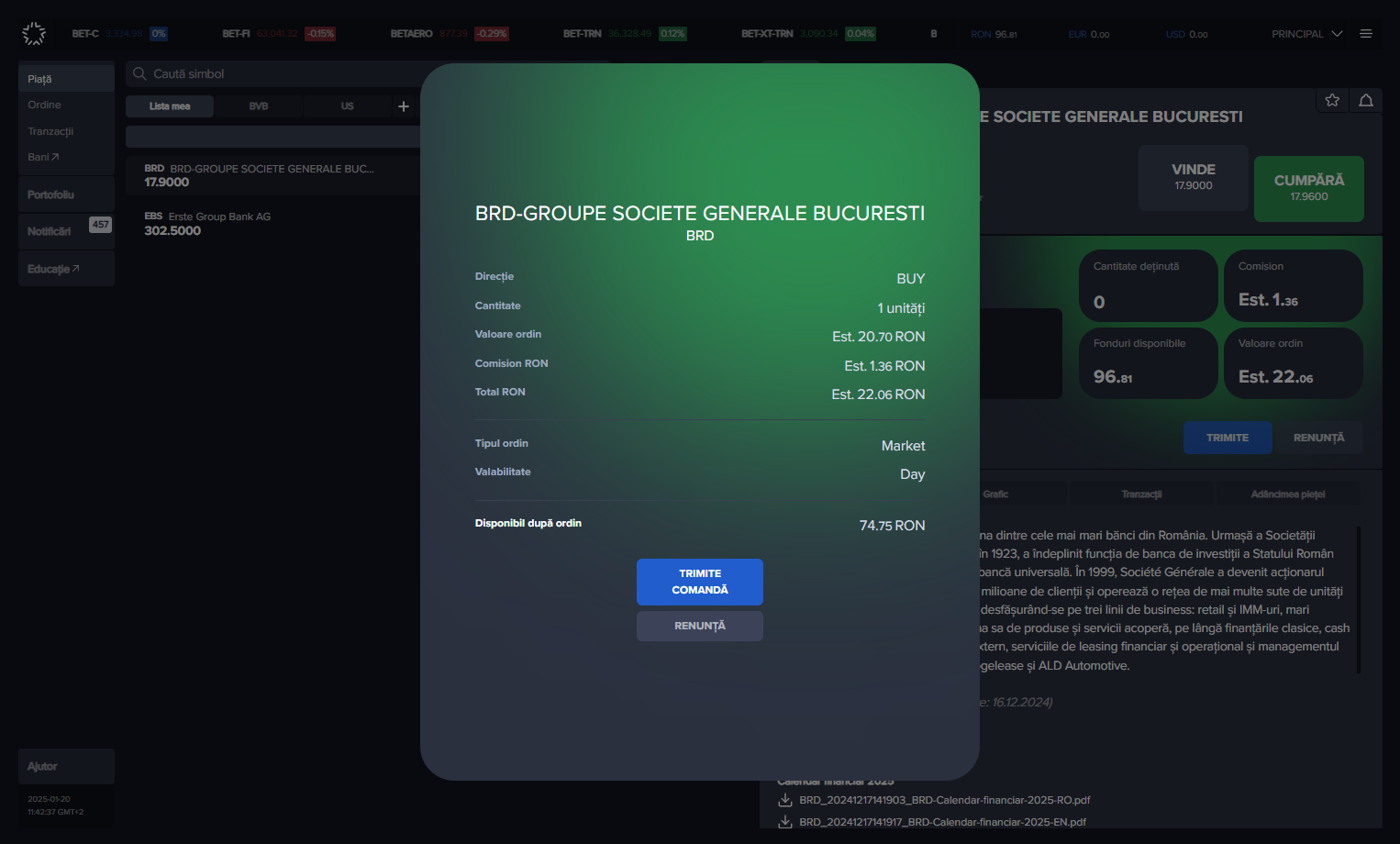The image size is (1400, 844).
Task: Click the BET-TRN index ticker
Action: point(625,34)
